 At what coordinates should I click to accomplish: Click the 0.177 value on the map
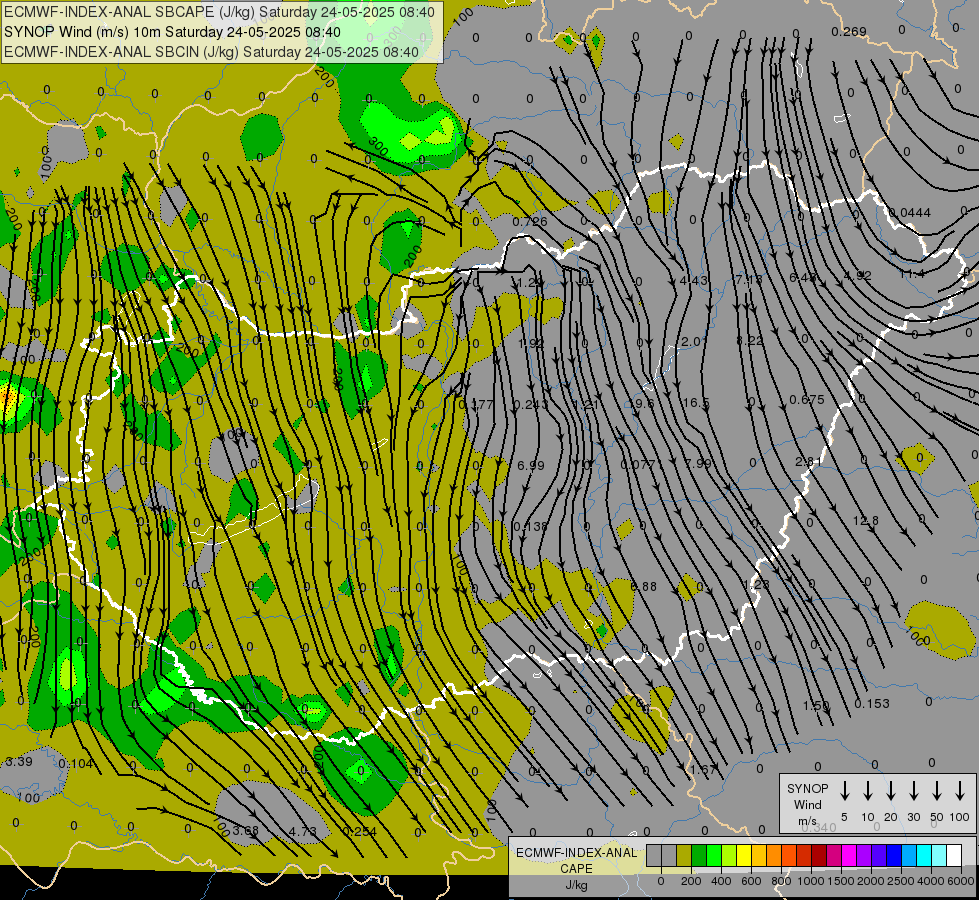(x=476, y=404)
